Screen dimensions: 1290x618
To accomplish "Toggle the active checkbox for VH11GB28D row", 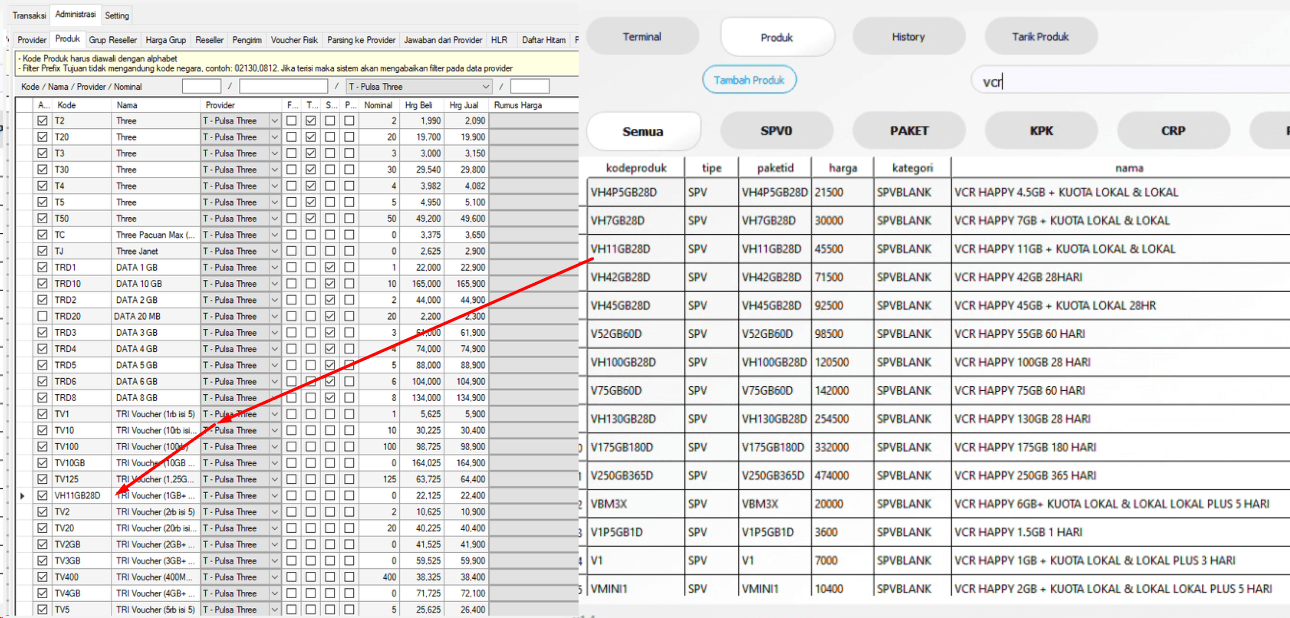I will [x=42, y=495].
